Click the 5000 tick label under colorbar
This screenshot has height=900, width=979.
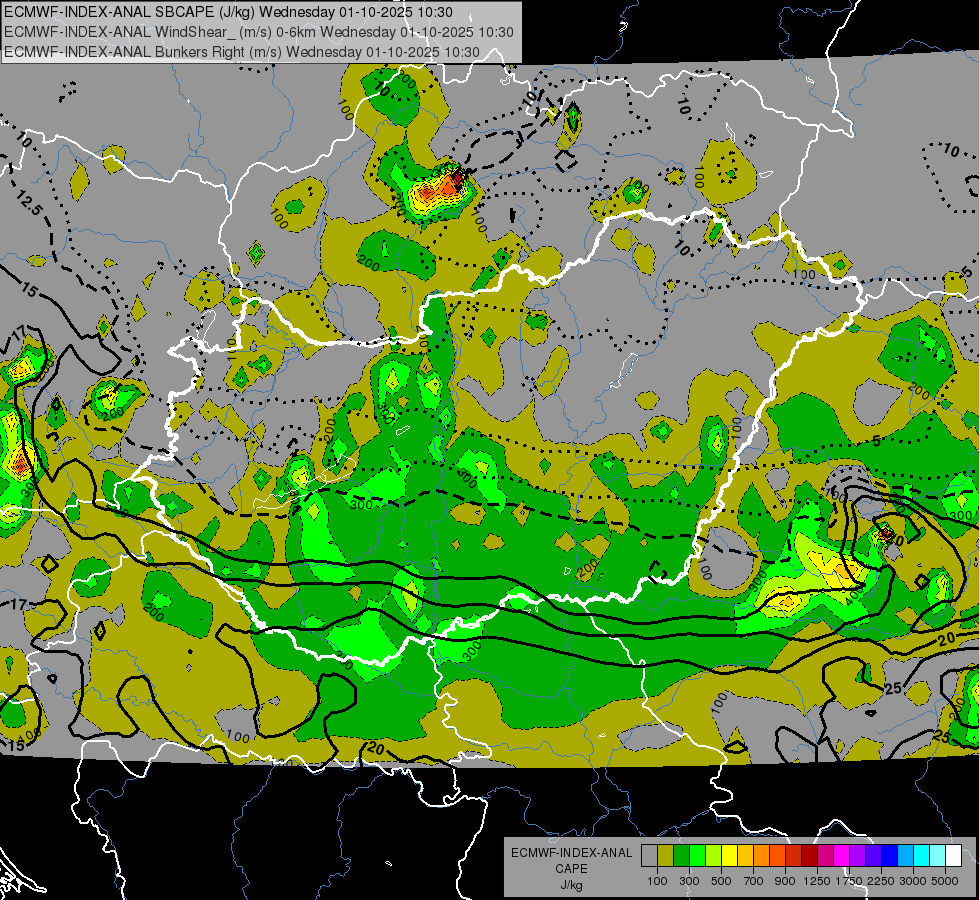945,881
